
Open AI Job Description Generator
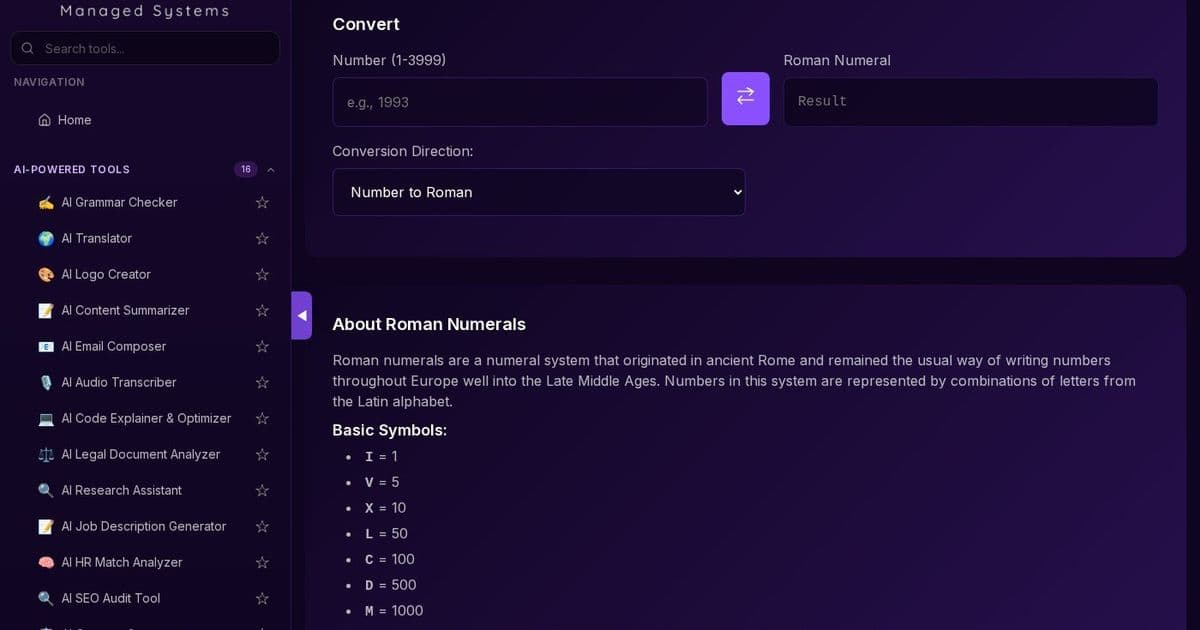click(x=143, y=526)
